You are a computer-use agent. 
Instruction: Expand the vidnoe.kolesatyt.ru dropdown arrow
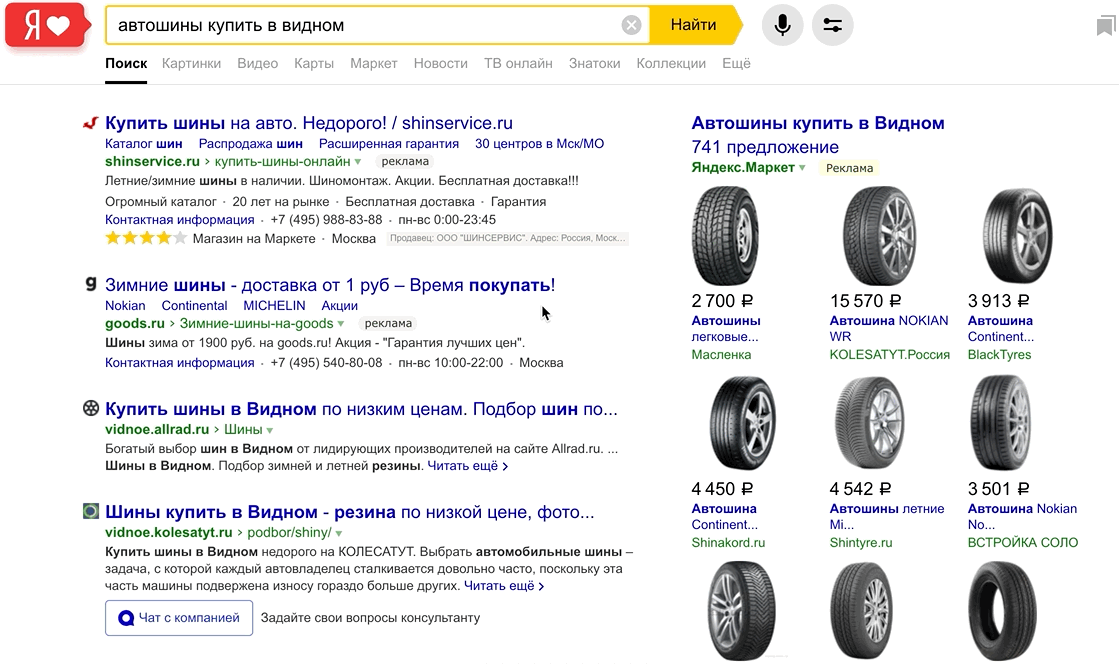tap(339, 533)
